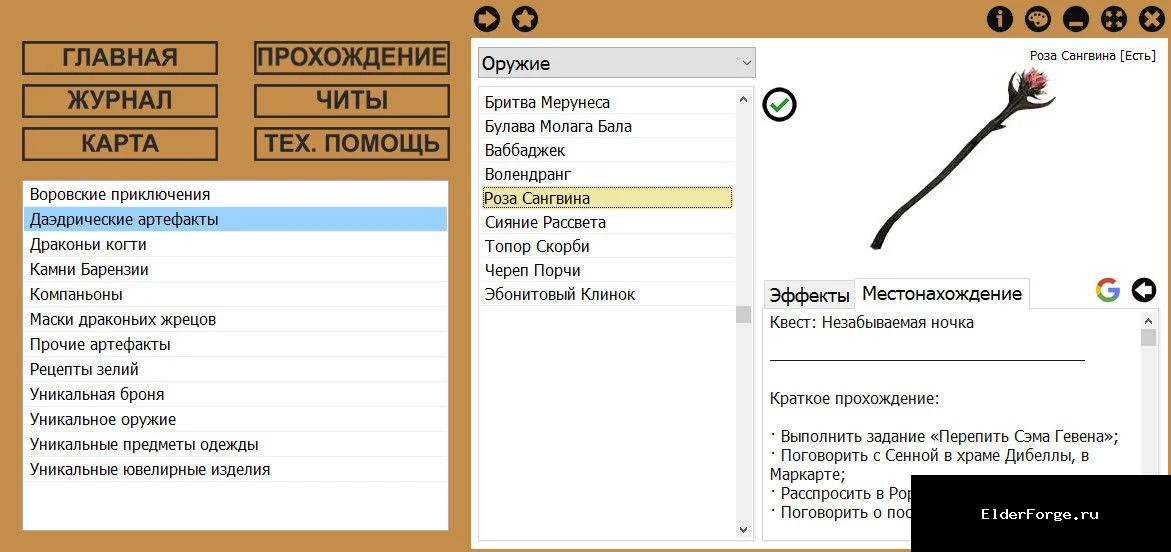The width and height of the screenshot is (1171, 552).
Task: Select Даэдрические артефакты in the list
Action: click(235, 220)
